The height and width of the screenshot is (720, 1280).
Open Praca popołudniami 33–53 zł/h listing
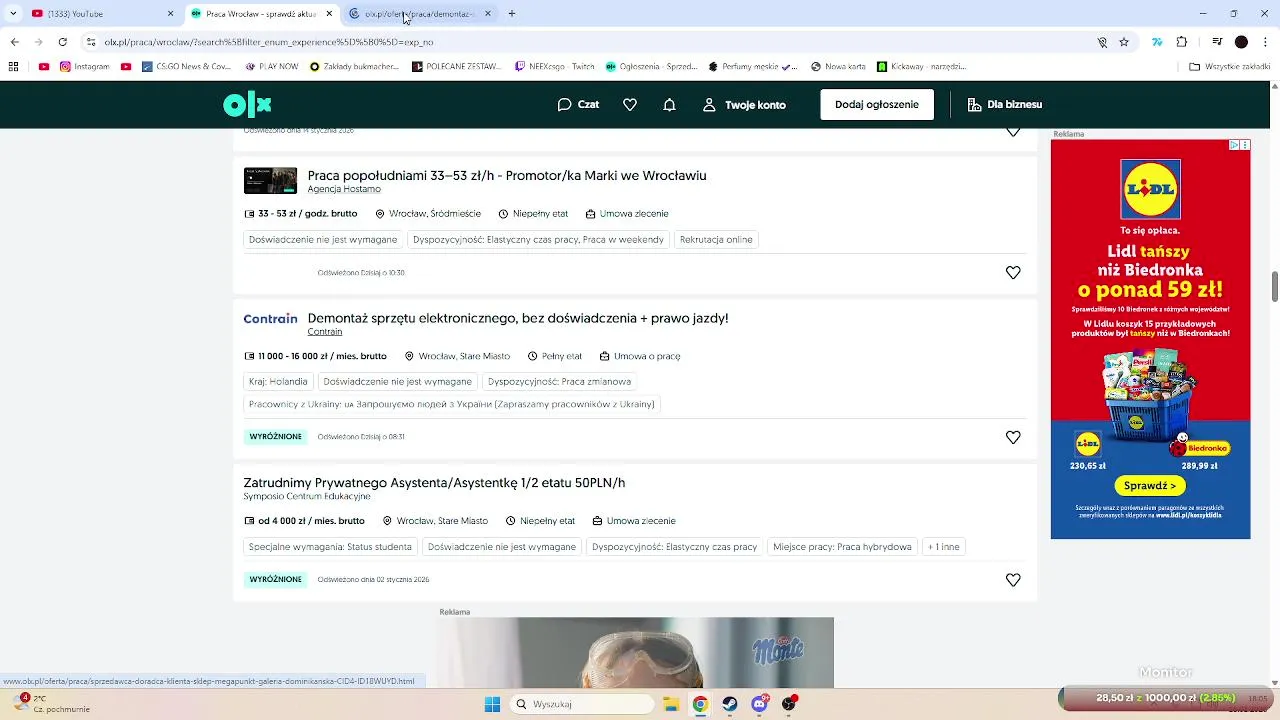[507, 175]
